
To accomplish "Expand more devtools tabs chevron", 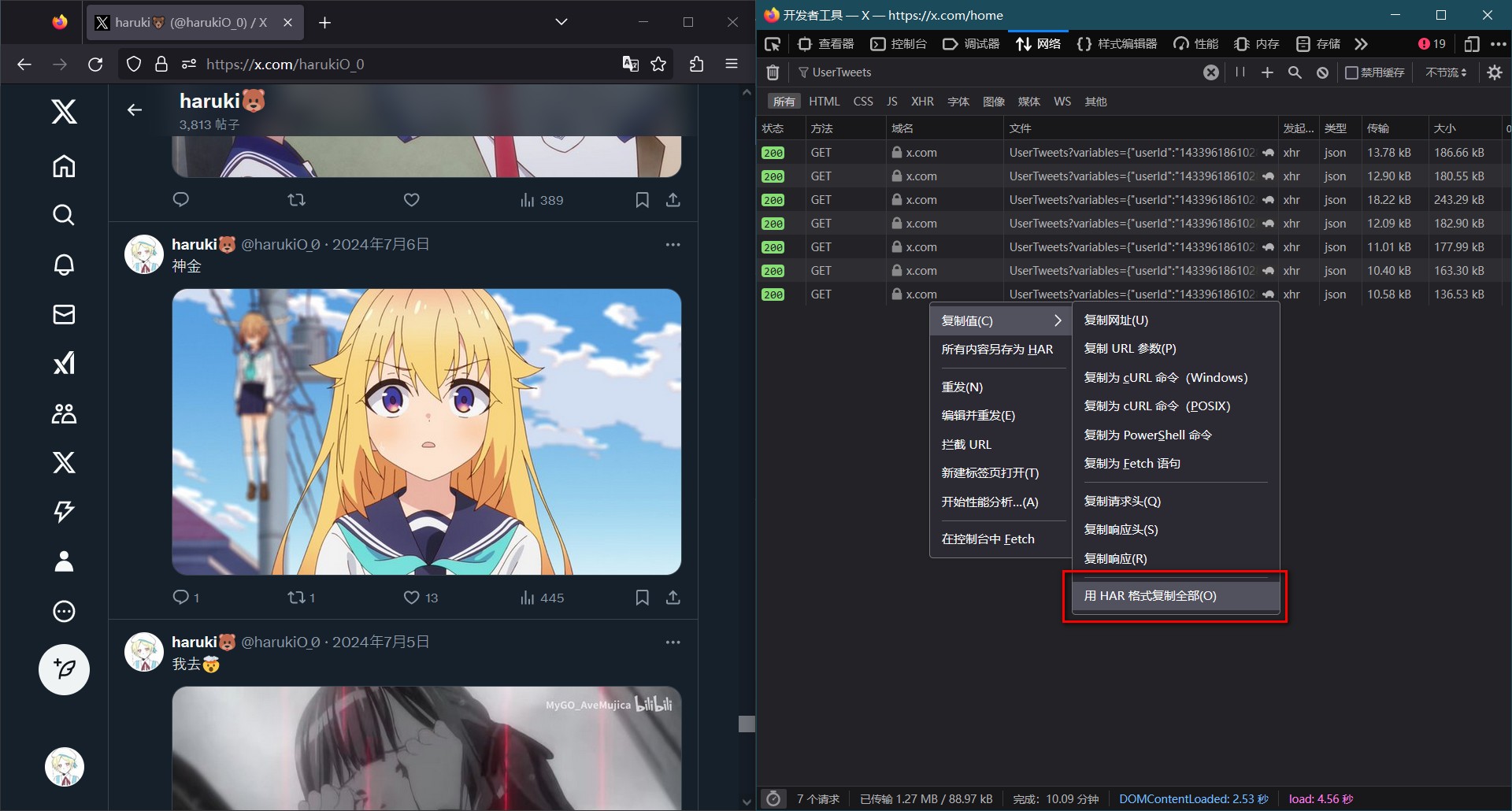I will pos(1361,44).
